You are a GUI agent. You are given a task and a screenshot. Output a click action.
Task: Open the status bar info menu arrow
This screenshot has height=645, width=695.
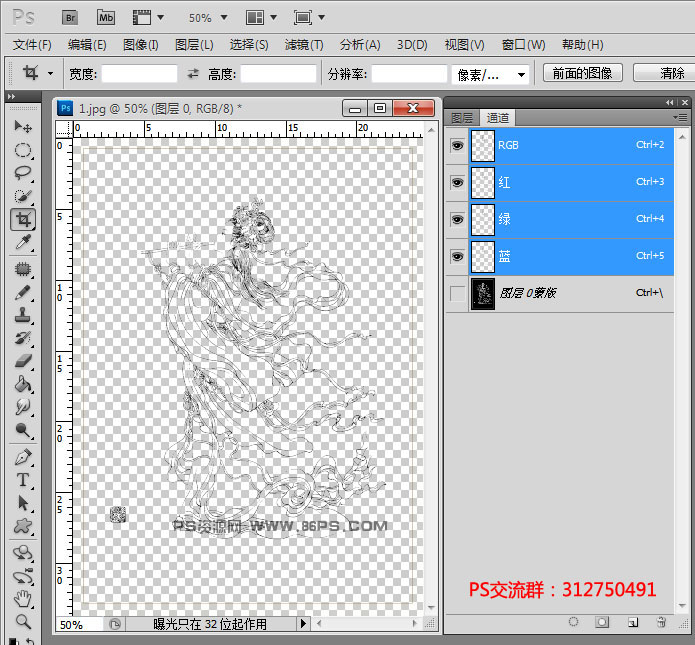(303, 624)
